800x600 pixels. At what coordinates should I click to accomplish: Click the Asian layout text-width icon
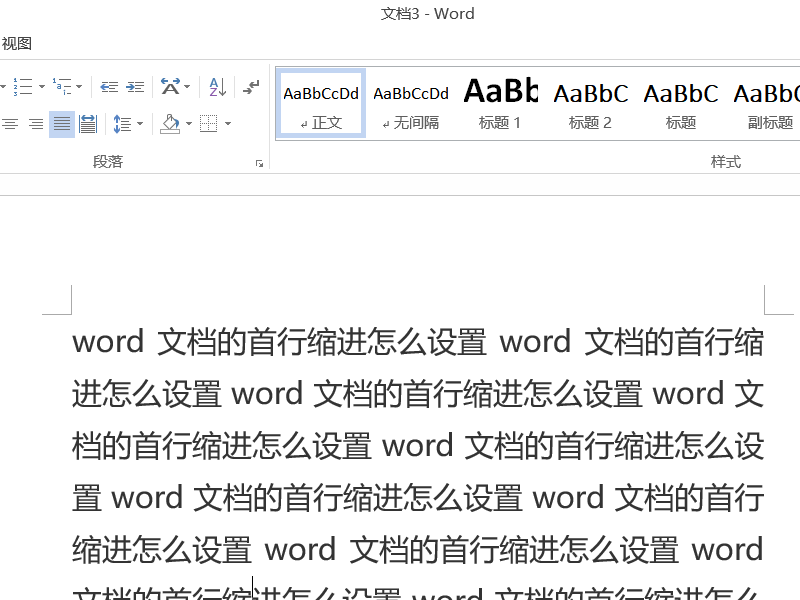coord(170,87)
